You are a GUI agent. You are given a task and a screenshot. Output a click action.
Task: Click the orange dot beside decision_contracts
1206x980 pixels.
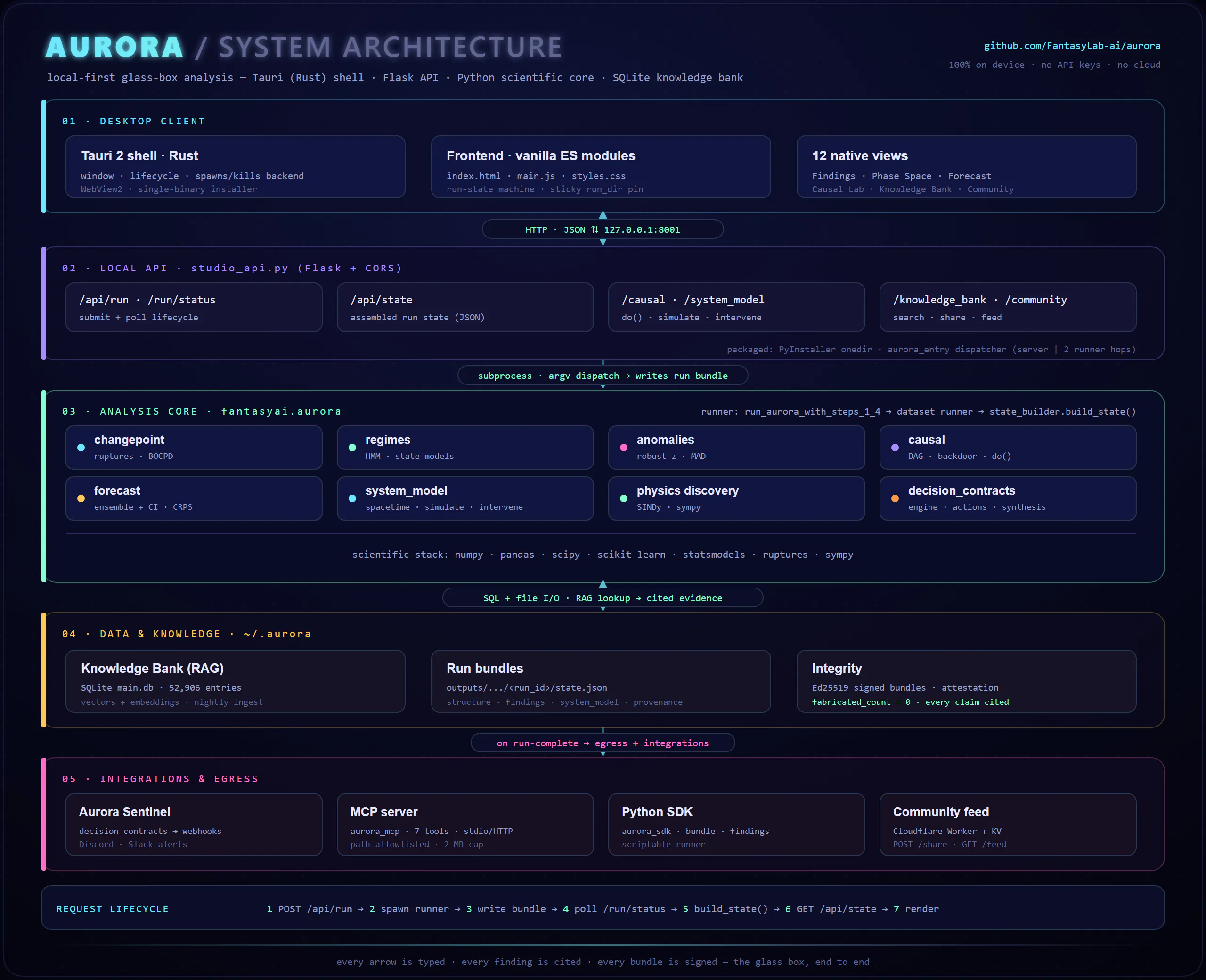(x=895, y=498)
